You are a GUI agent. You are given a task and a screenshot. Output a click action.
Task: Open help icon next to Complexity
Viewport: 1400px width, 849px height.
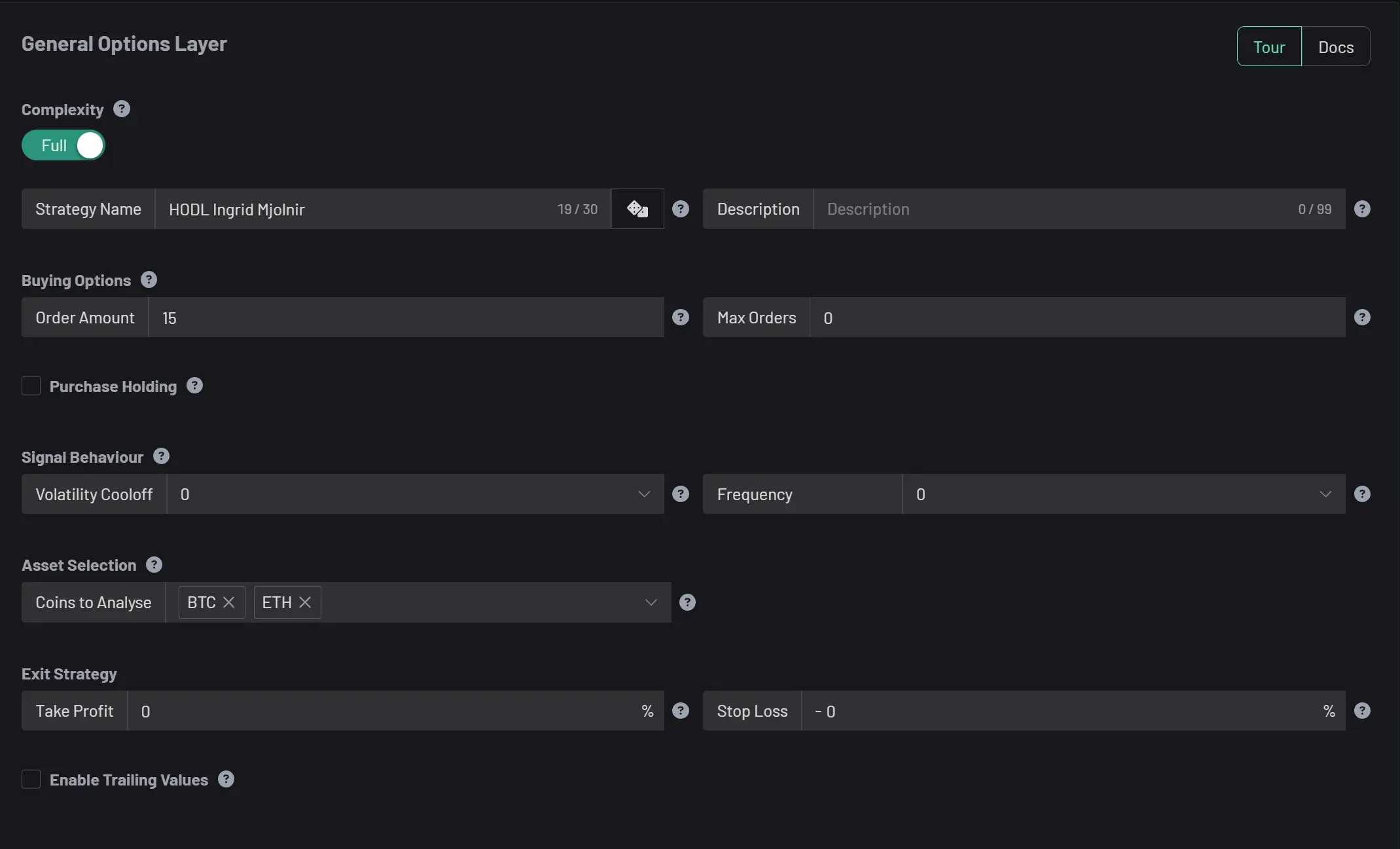pos(122,109)
